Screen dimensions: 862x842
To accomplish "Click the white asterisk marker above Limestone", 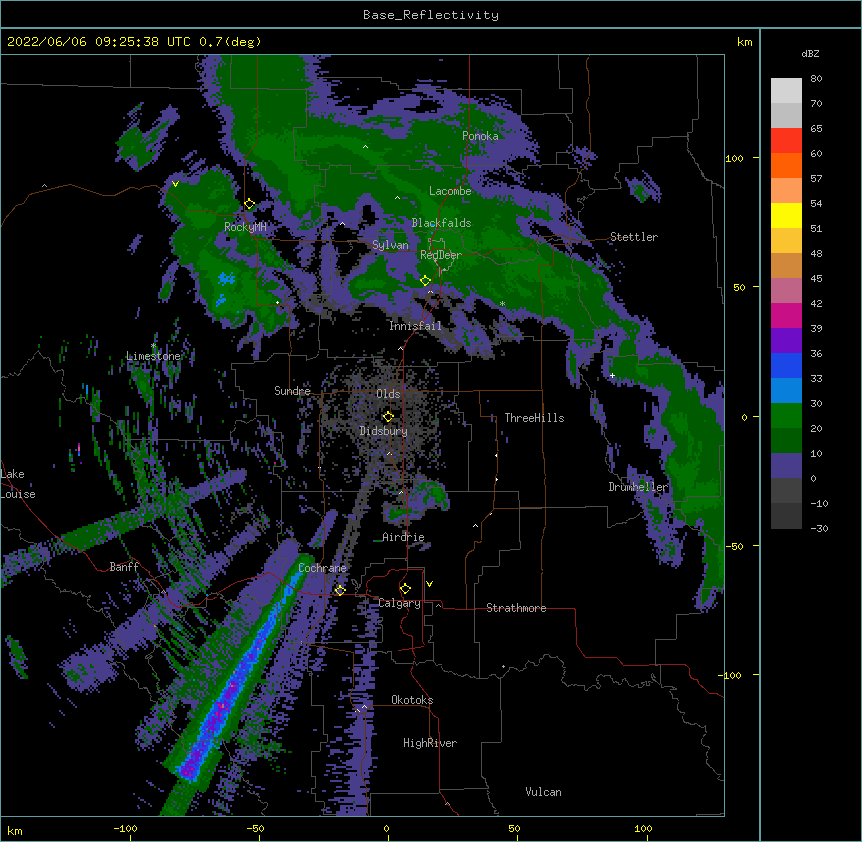I will (153, 346).
